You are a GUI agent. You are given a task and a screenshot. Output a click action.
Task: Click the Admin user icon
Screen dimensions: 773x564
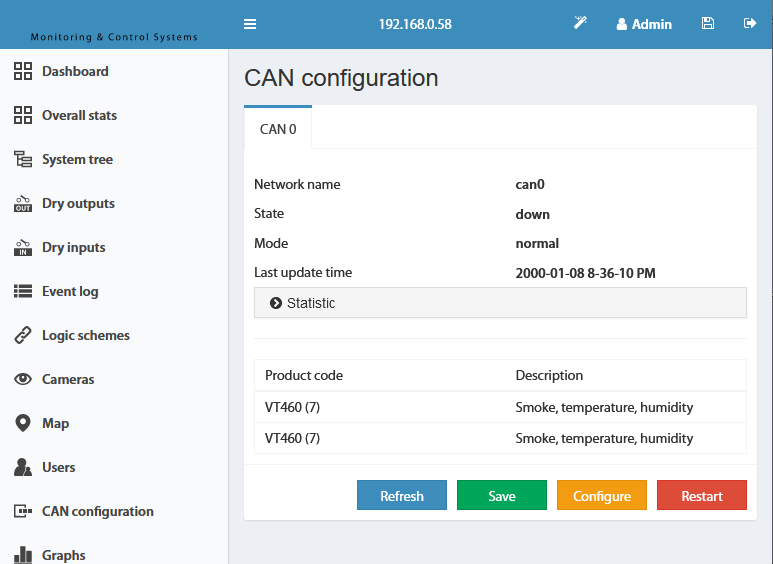[x=622, y=24]
